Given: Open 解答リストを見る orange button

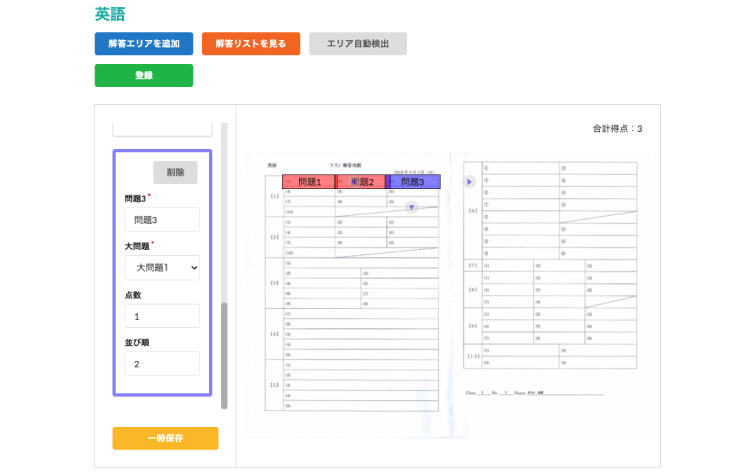Looking at the screenshot, I should tap(251, 44).
